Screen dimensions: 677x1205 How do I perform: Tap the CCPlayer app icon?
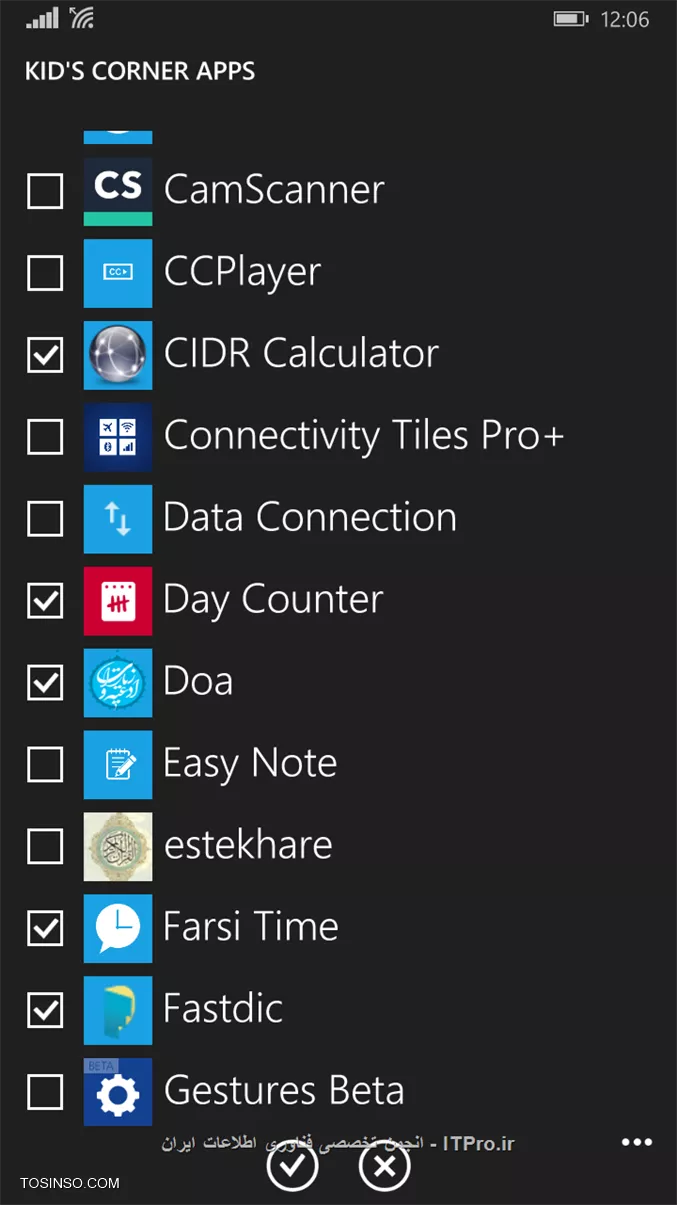(x=118, y=273)
